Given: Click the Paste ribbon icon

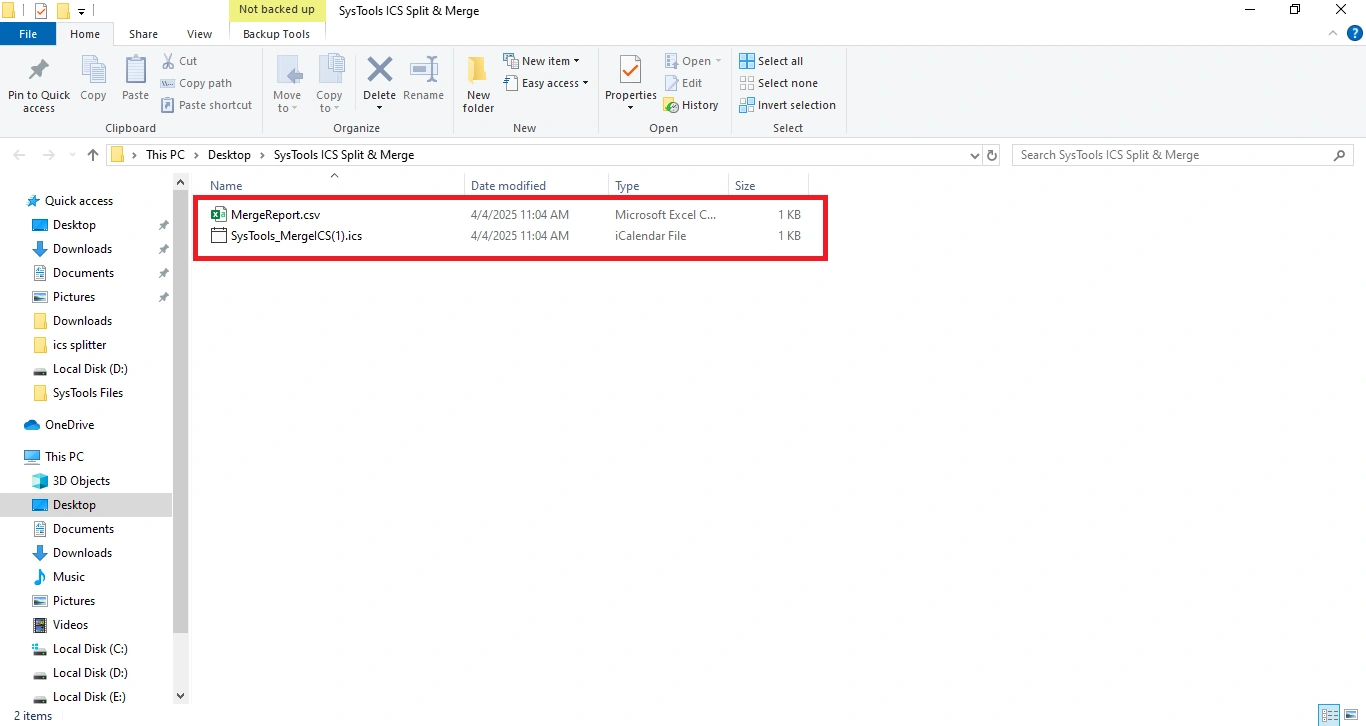Looking at the screenshot, I should click(x=135, y=71).
